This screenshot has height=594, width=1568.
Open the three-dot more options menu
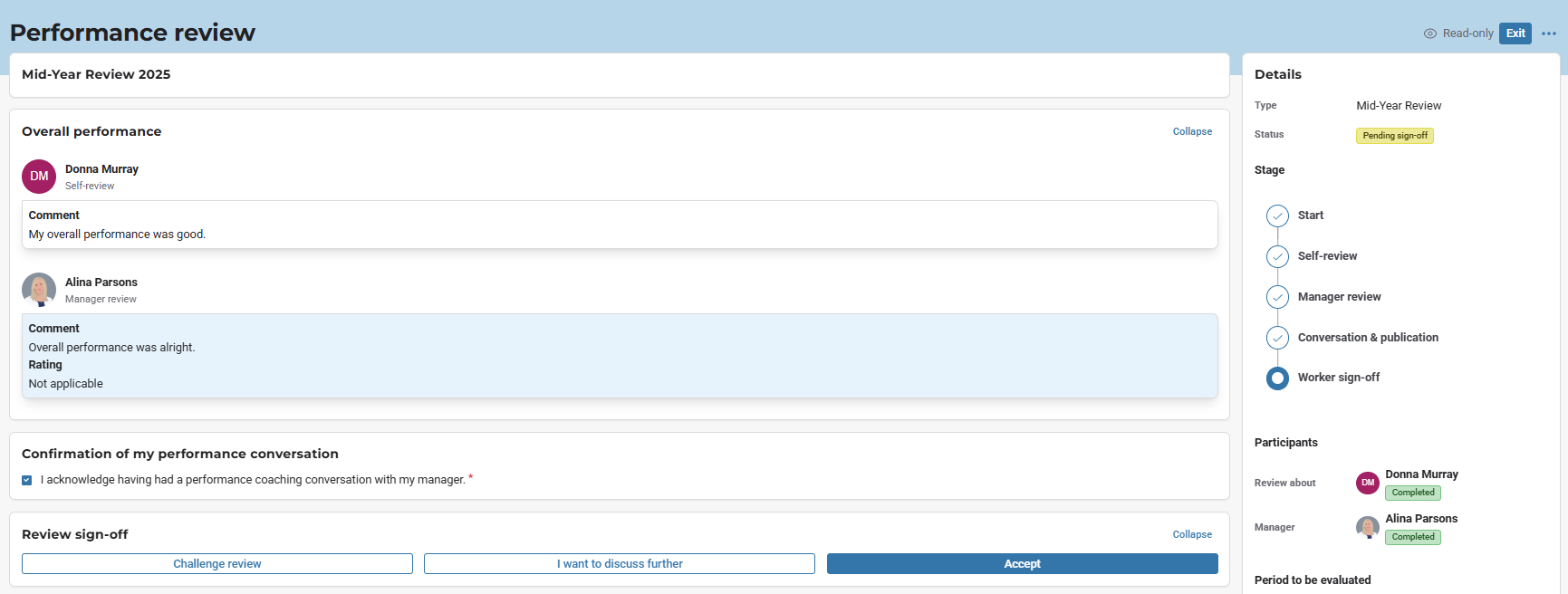(1549, 34)
